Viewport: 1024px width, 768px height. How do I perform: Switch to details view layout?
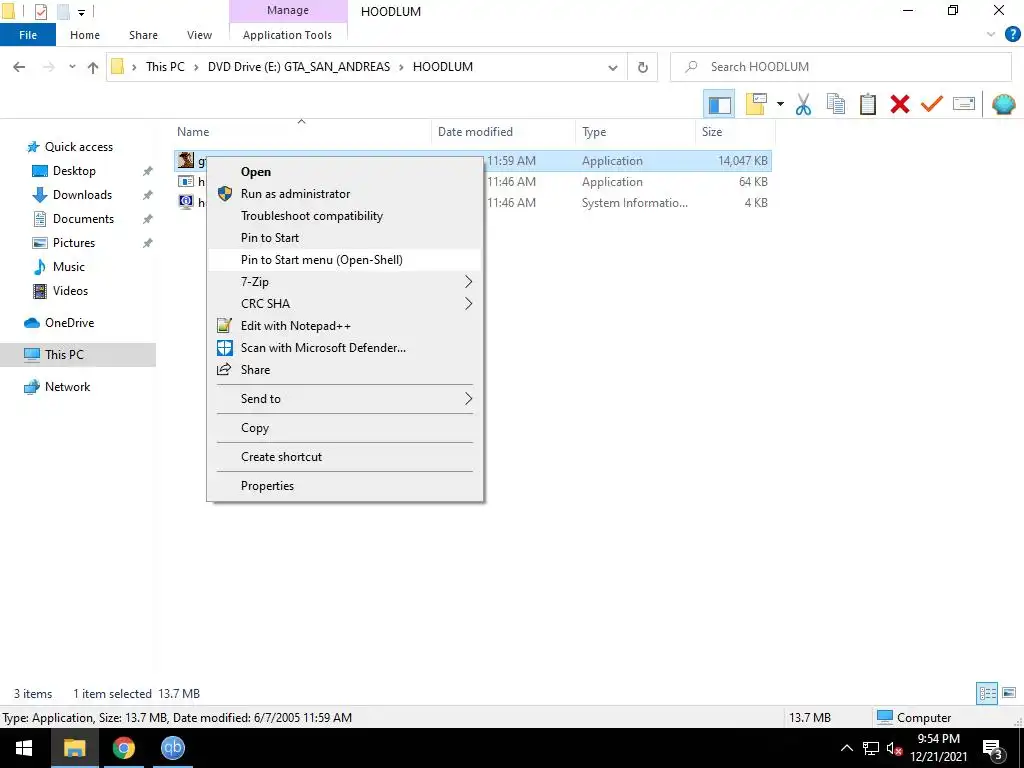click(x=987, y=693)
